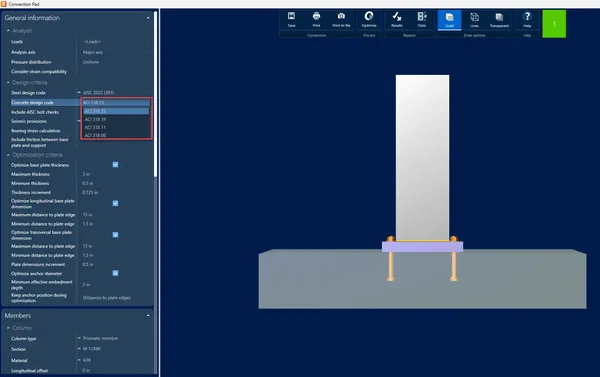Click the Minimum thickness 0.5 in value
This screenshot has width=600, height=377.
[x=88, y=183]
